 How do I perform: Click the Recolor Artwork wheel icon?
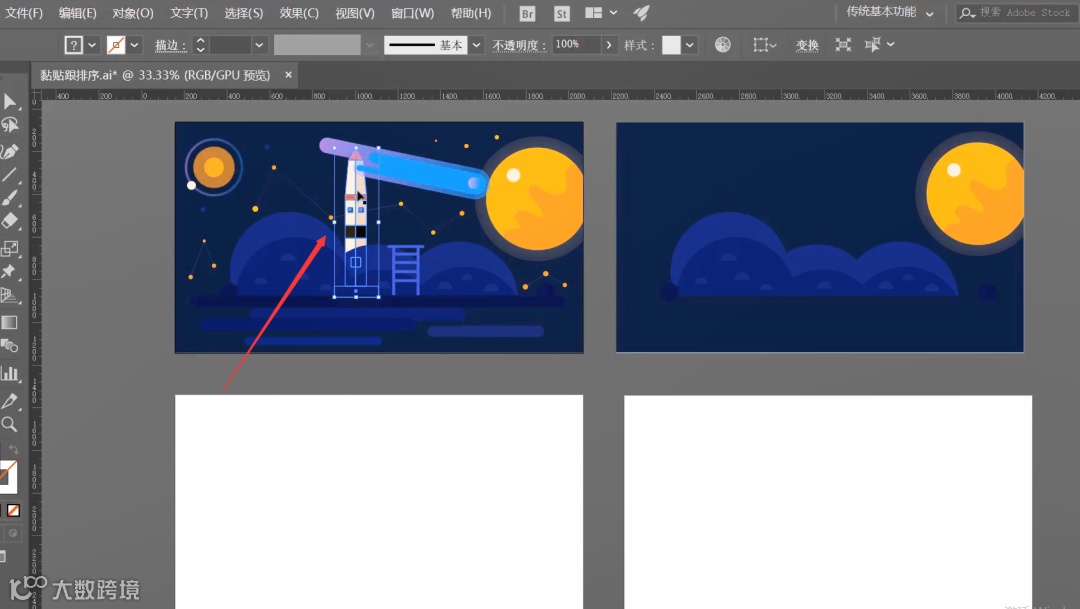click(x=723, y=45)
